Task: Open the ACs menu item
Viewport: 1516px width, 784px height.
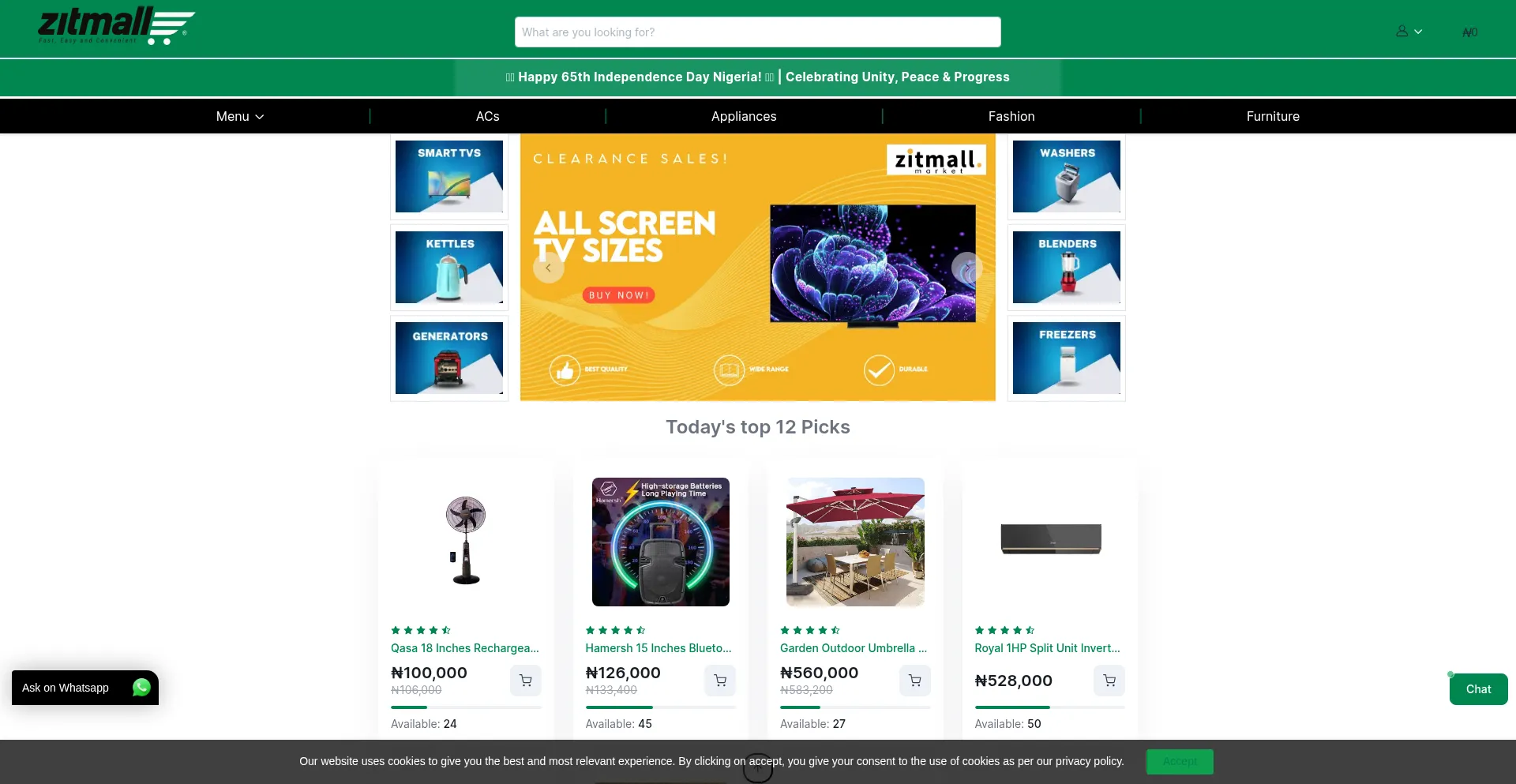Action: pyautogui.click(x=487, y=116)
